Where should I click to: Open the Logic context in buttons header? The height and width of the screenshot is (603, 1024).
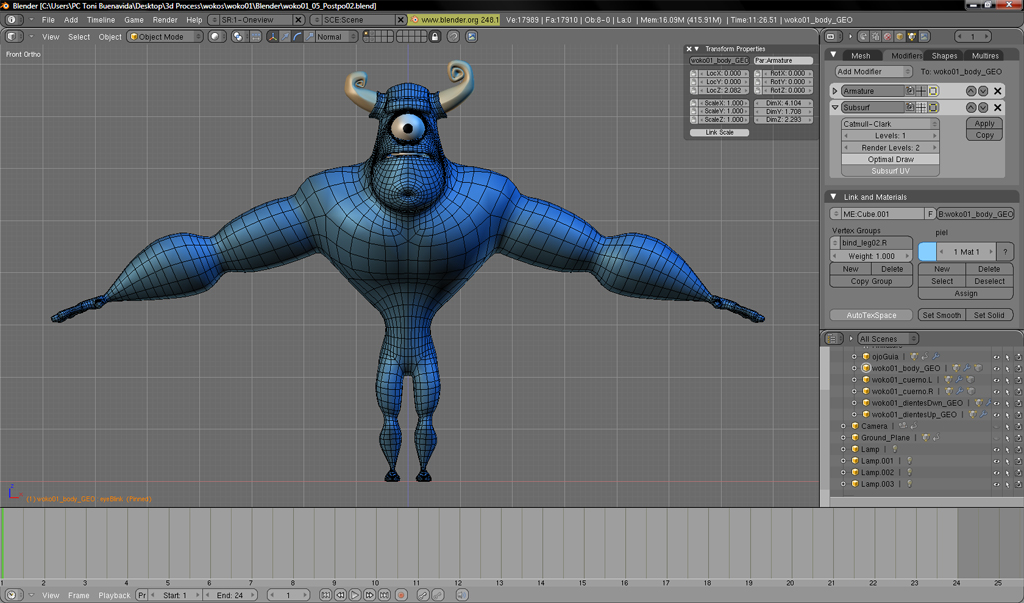point(863,37)
